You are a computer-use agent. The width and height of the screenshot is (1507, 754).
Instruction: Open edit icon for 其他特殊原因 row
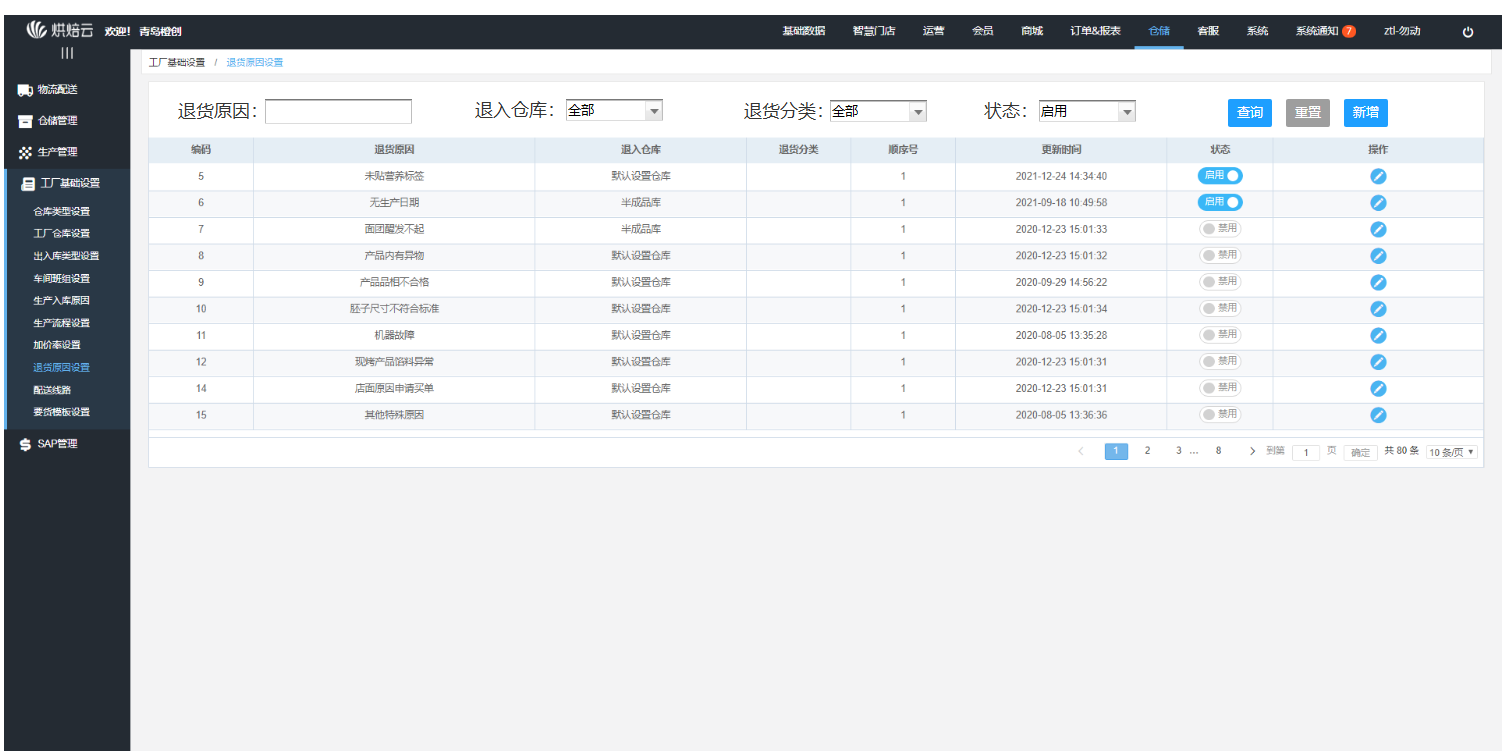click(x=1377, y=415)
